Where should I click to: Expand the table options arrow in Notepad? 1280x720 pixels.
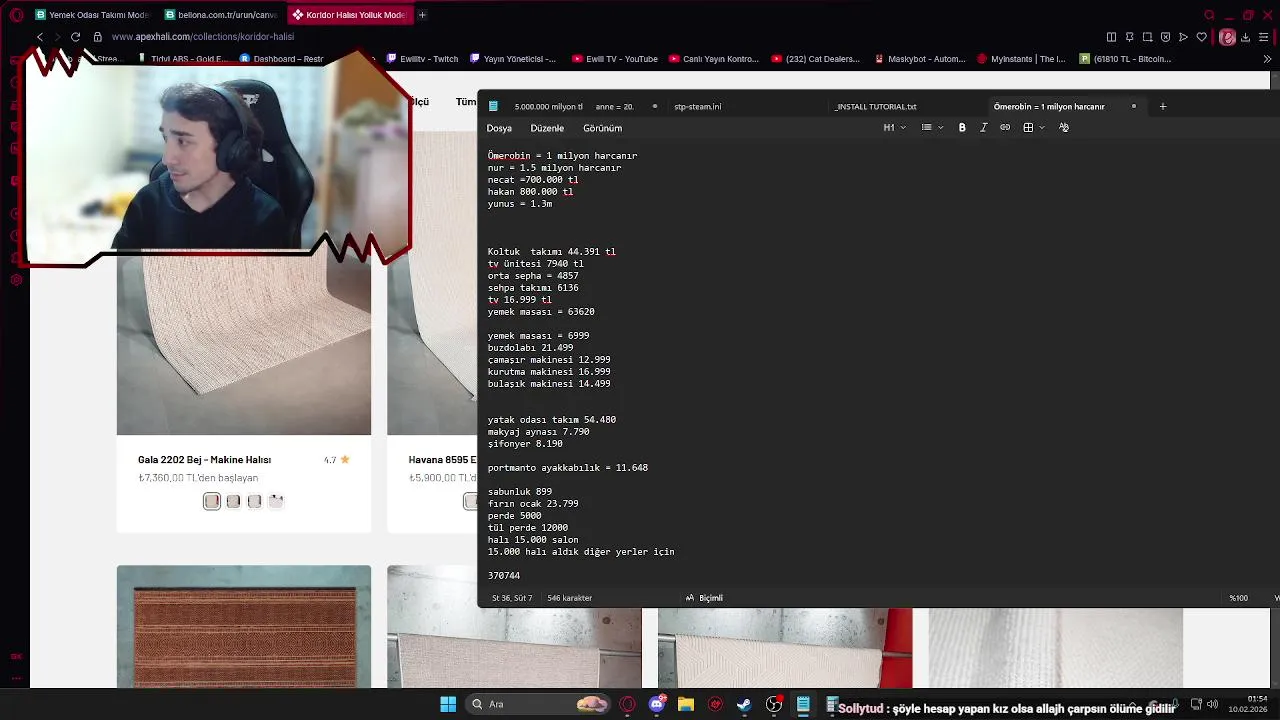[1042, 128]
